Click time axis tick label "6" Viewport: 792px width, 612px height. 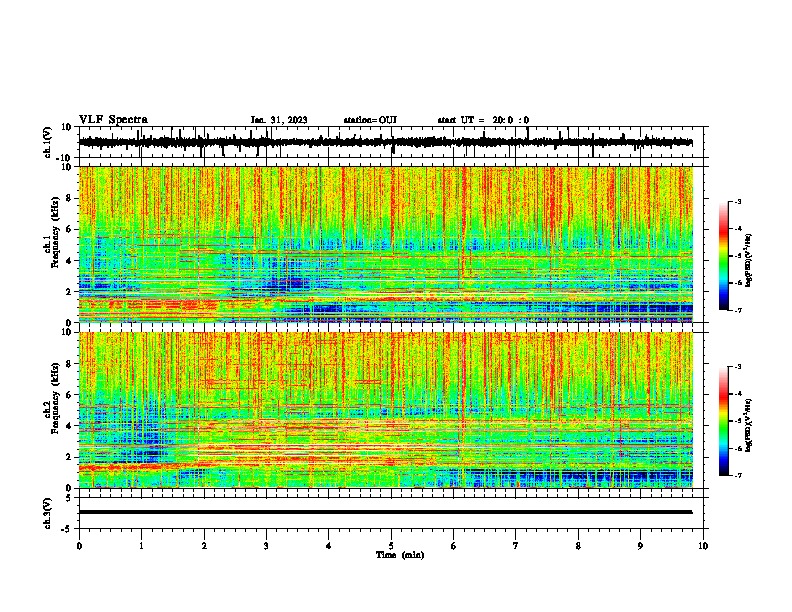[x=454, y=546]
